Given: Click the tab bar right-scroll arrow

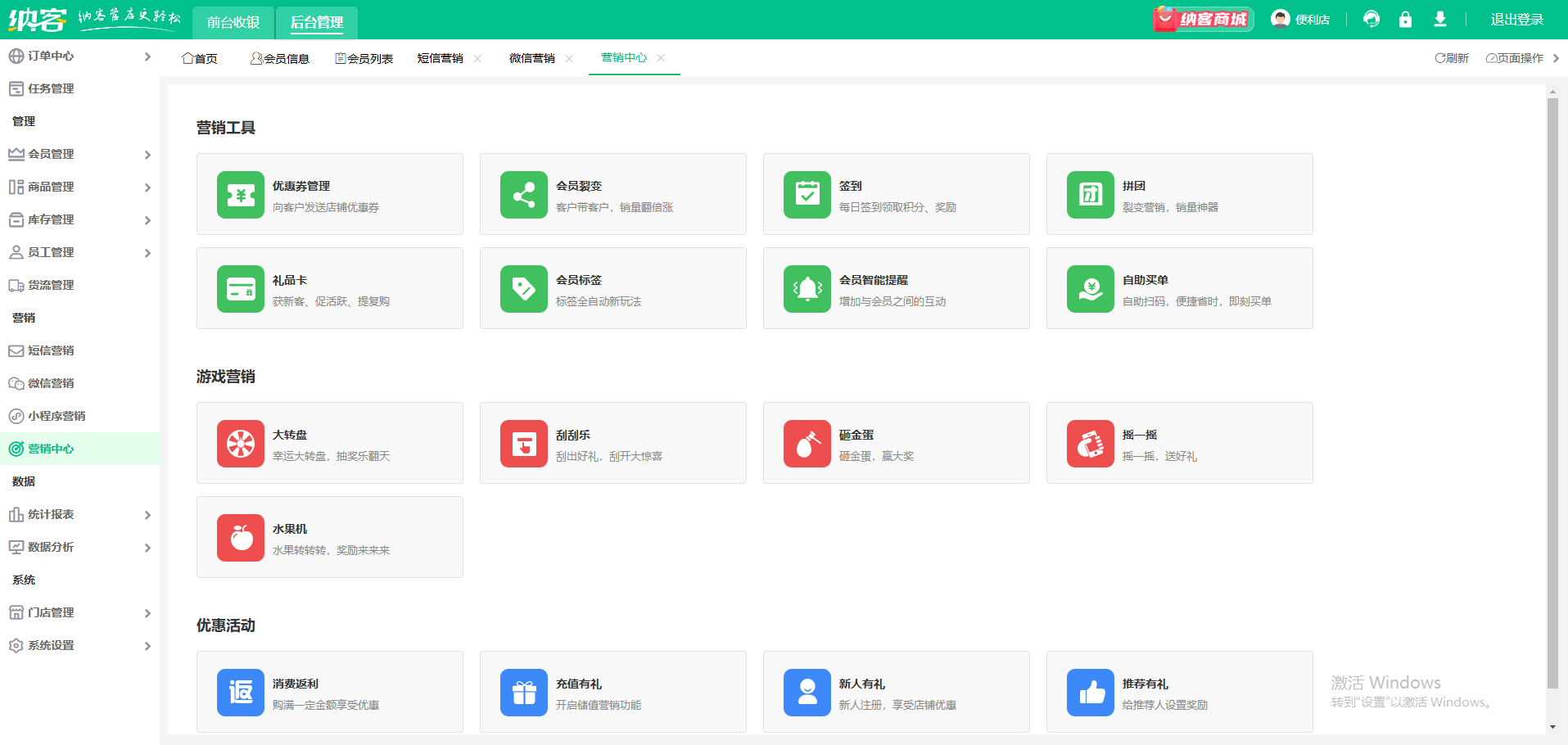Looking at the screenshot, I should [x=1556, y=58].
